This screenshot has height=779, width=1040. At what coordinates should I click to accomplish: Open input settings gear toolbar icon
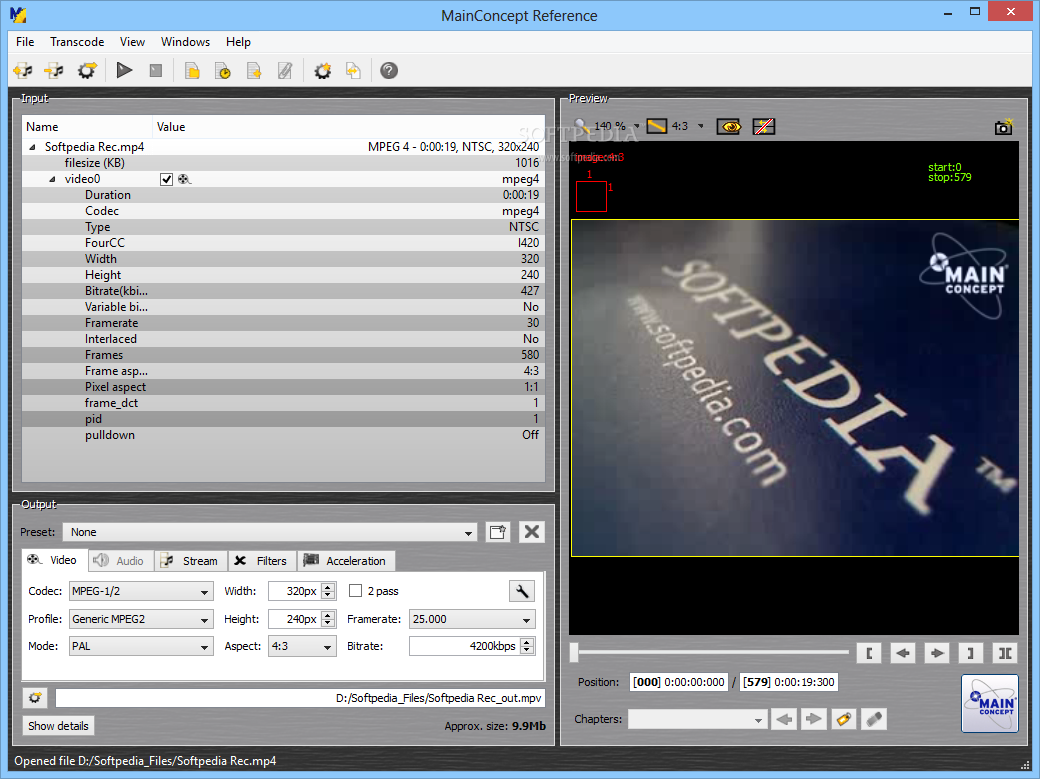[87, 70]
